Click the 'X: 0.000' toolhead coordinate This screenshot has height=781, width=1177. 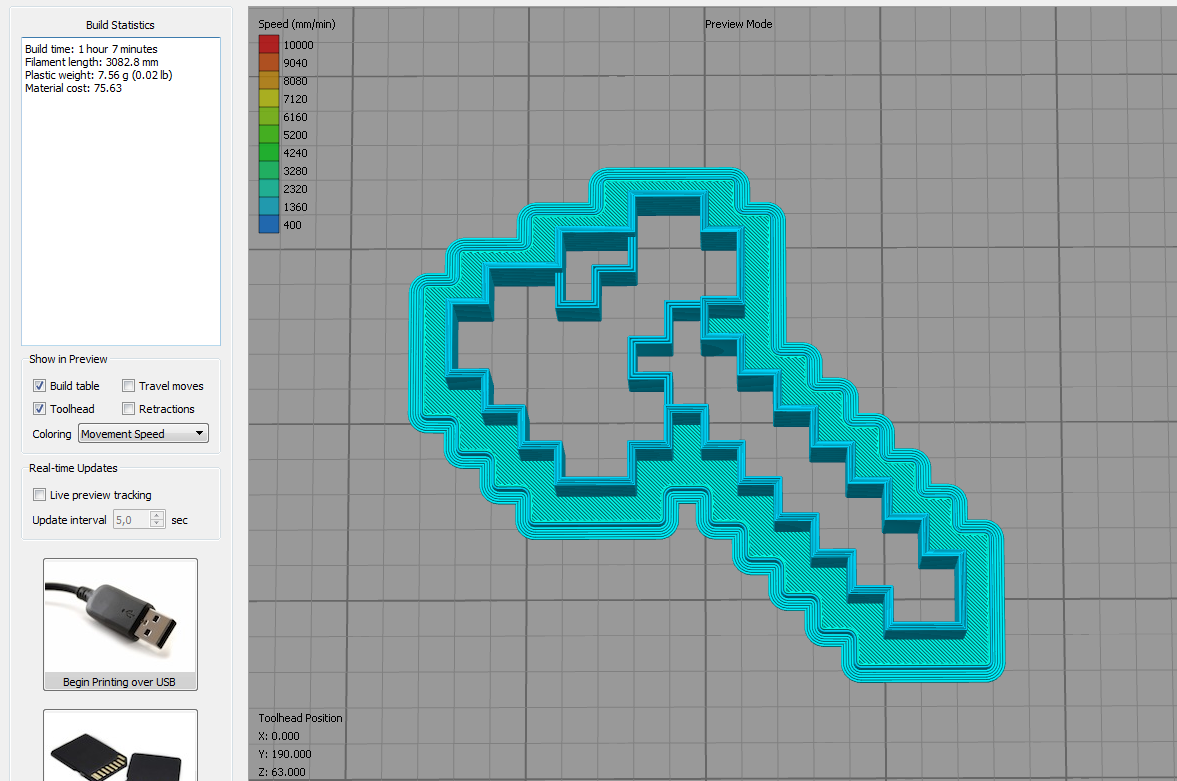coord(278,736)
